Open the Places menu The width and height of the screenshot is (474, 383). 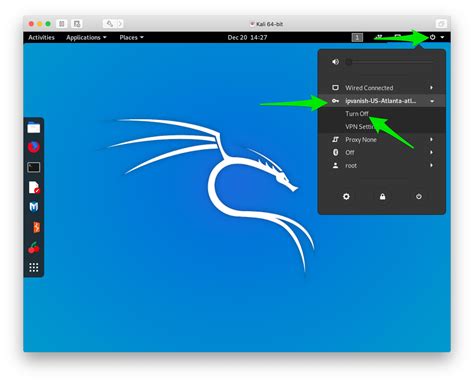pos(131,37)
